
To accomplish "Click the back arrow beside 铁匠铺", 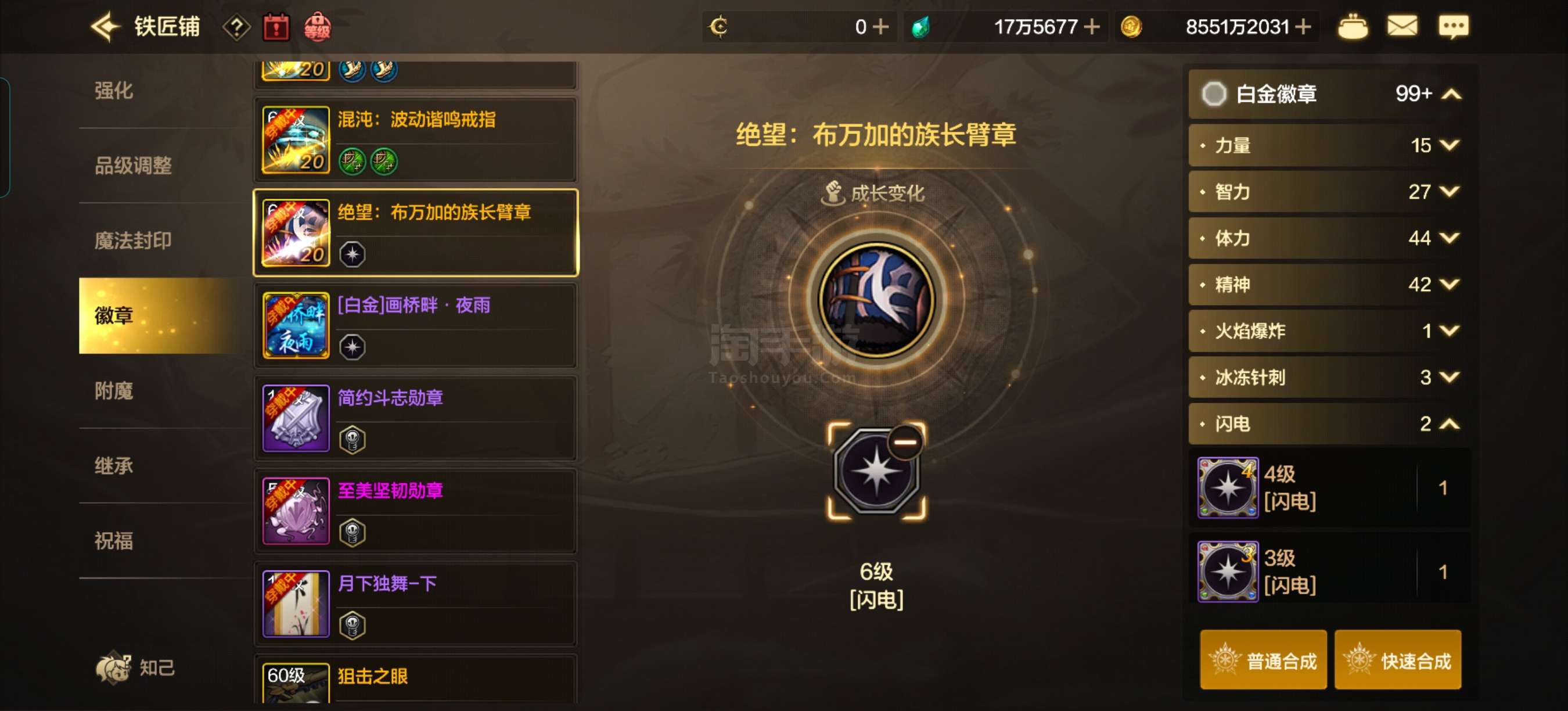I will point(104,26).
